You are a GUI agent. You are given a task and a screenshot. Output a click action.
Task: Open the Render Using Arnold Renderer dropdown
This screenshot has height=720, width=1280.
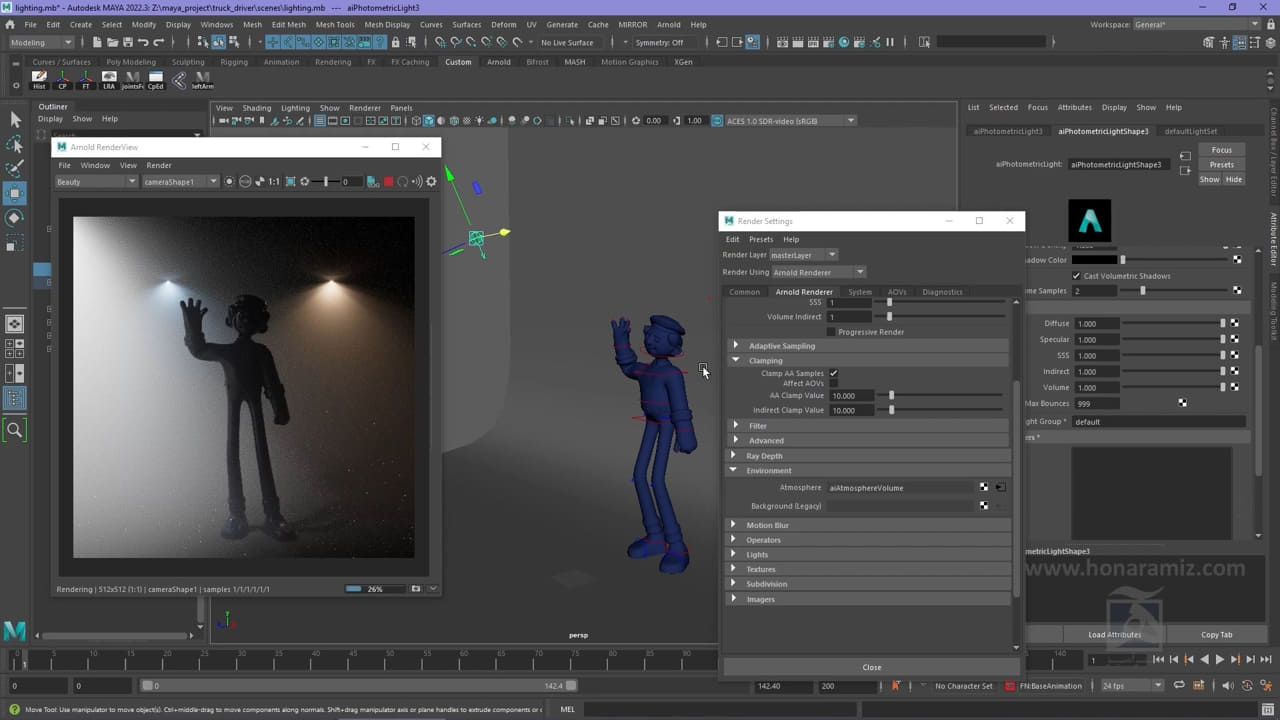tap(818, 272)
